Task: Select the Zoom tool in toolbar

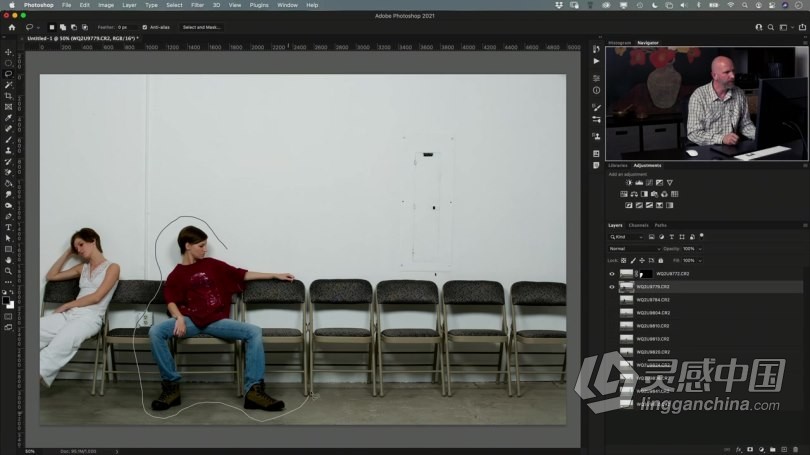Action: [9, 270]
